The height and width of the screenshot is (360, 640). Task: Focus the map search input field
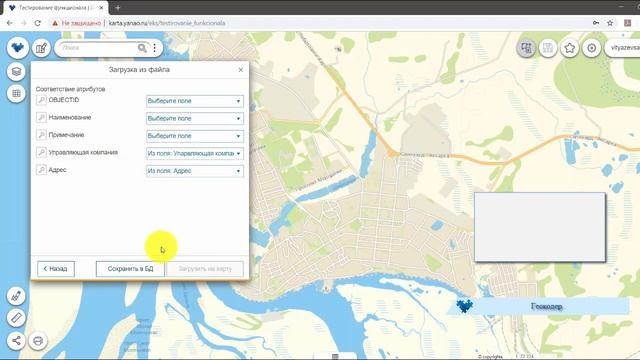pyautogui.click(x=98, y=48)
